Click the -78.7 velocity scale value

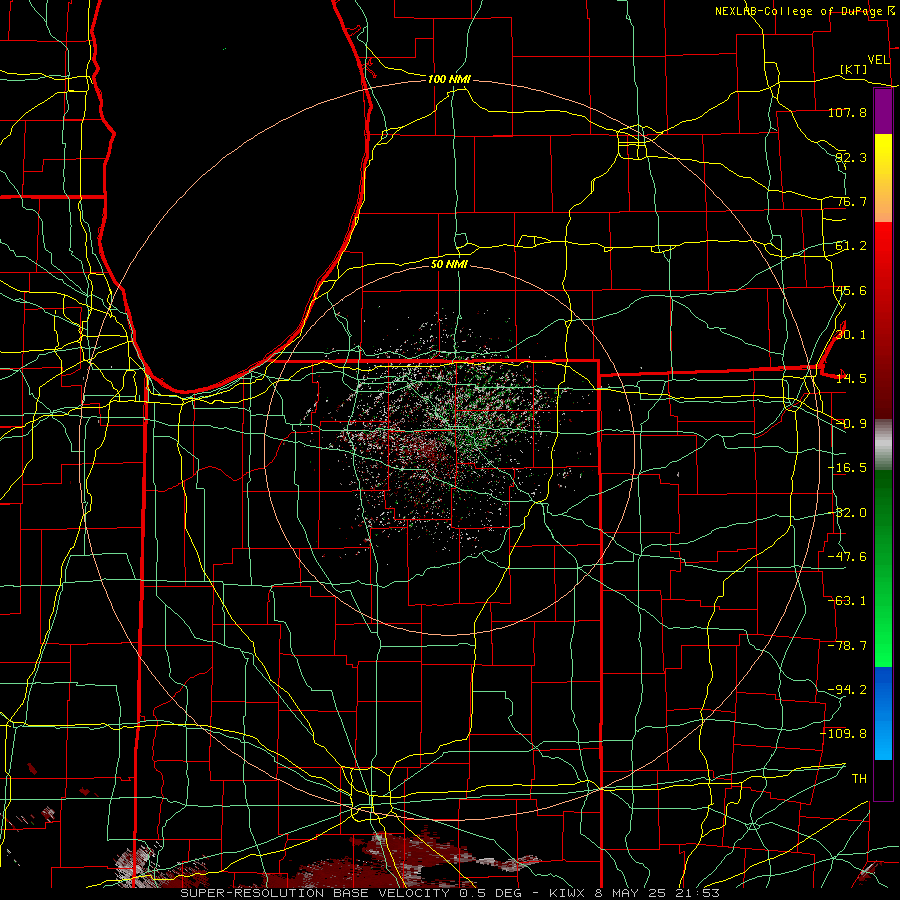tap(847, 646)
